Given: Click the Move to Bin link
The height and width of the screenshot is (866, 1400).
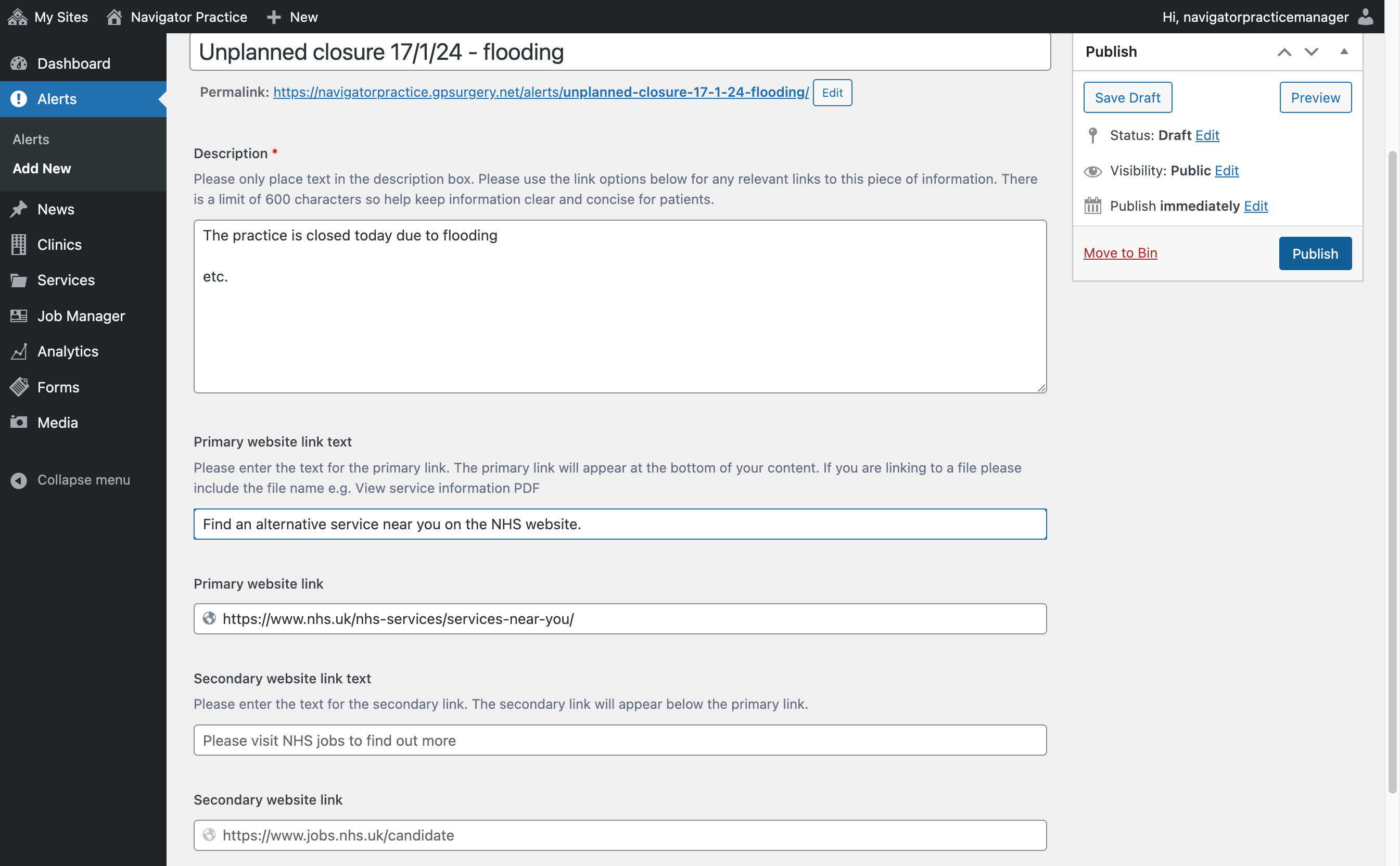Looking at the screenshot, I should 1120,252.
